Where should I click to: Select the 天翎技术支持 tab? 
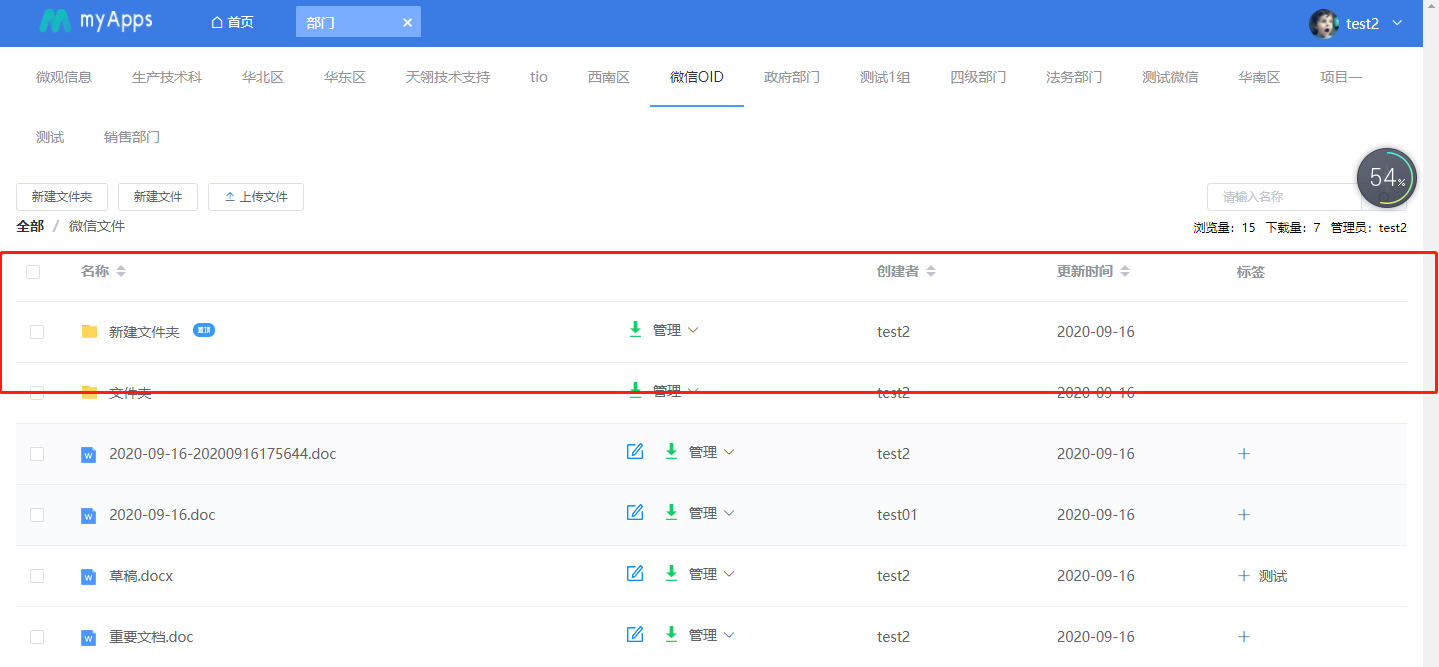coord(448,77)
